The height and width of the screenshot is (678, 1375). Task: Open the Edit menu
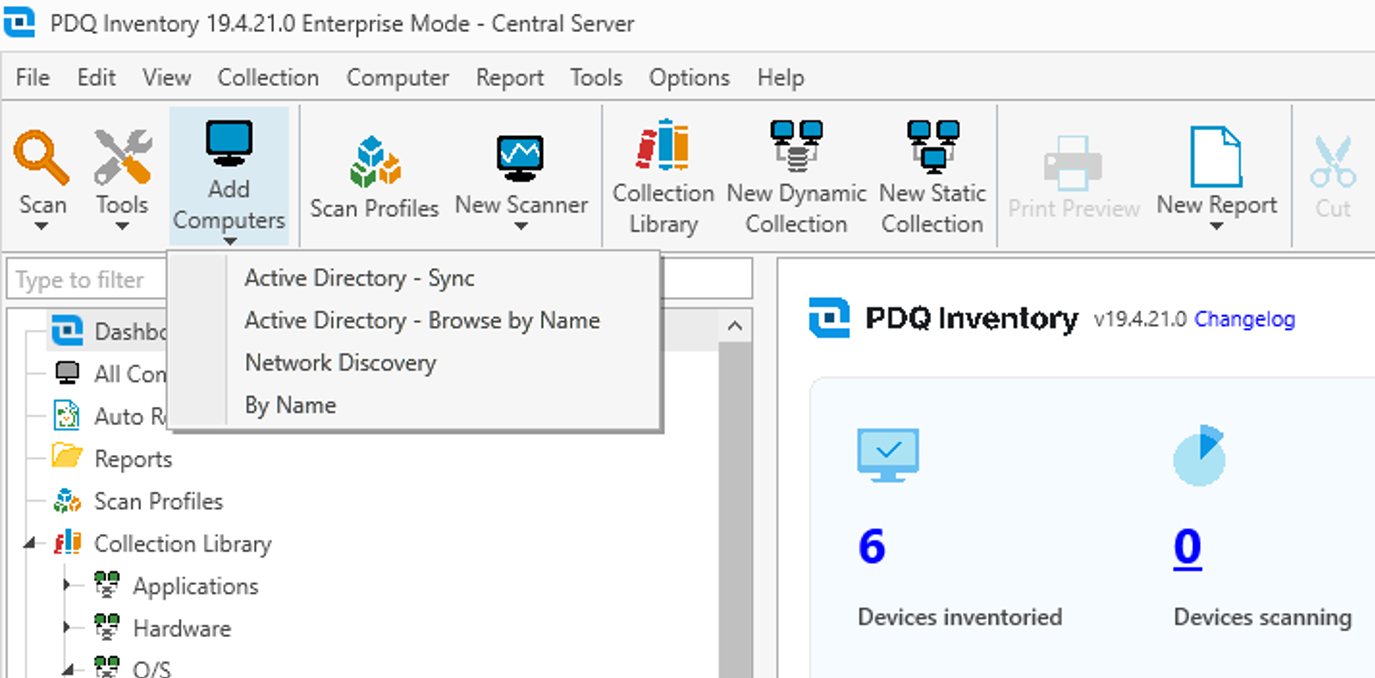[96, 77]
